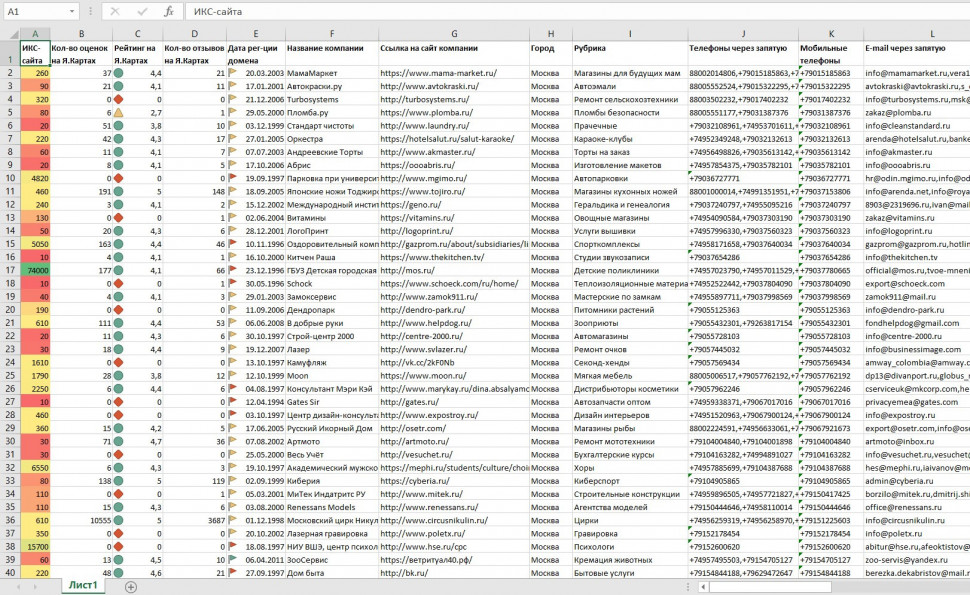Select column F header

(x=332, y=34)
